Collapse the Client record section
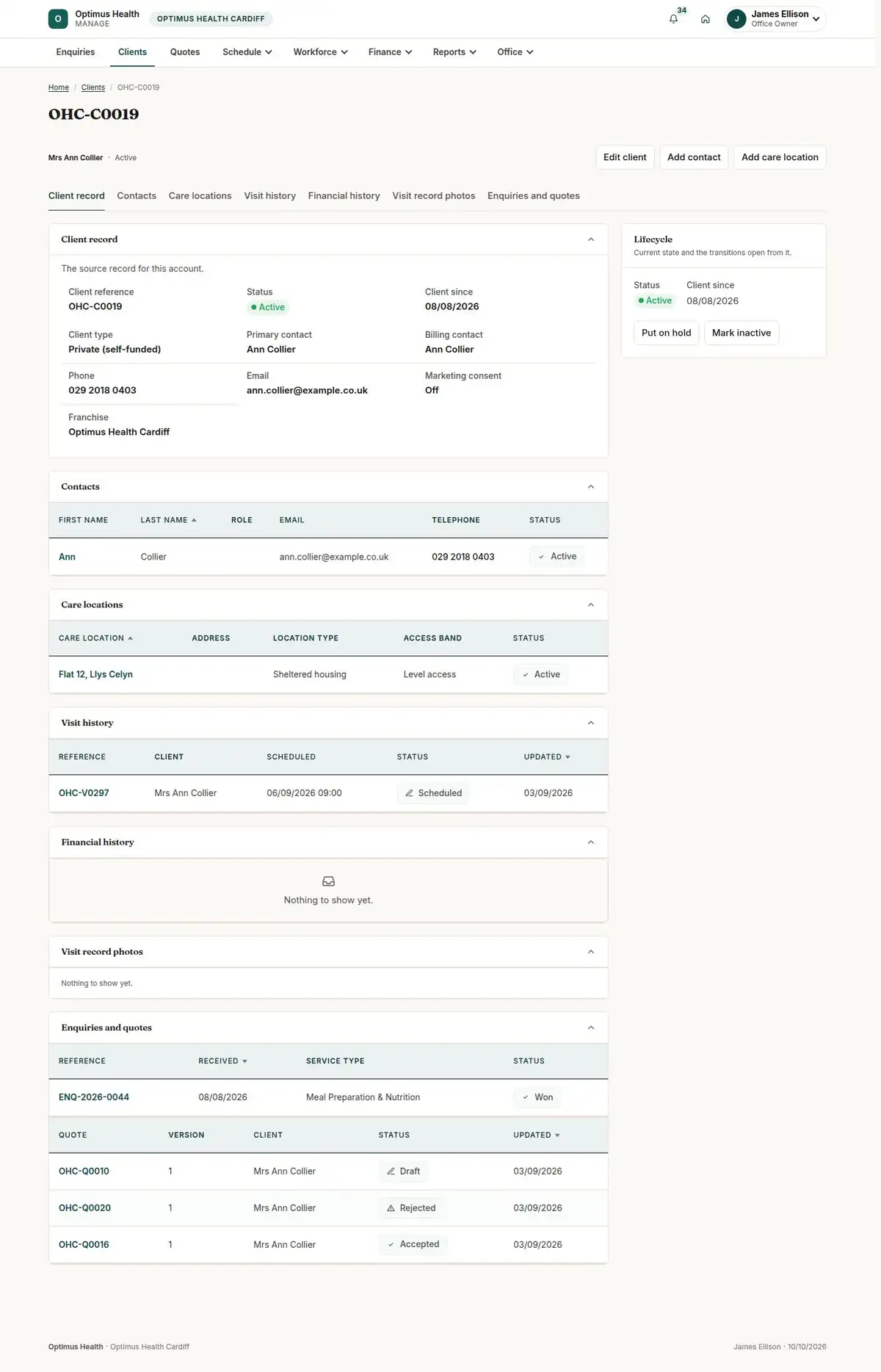Image resolution: width=881 pixels, height=1372 pixels. pyautogui.click(x=591, y=239)
